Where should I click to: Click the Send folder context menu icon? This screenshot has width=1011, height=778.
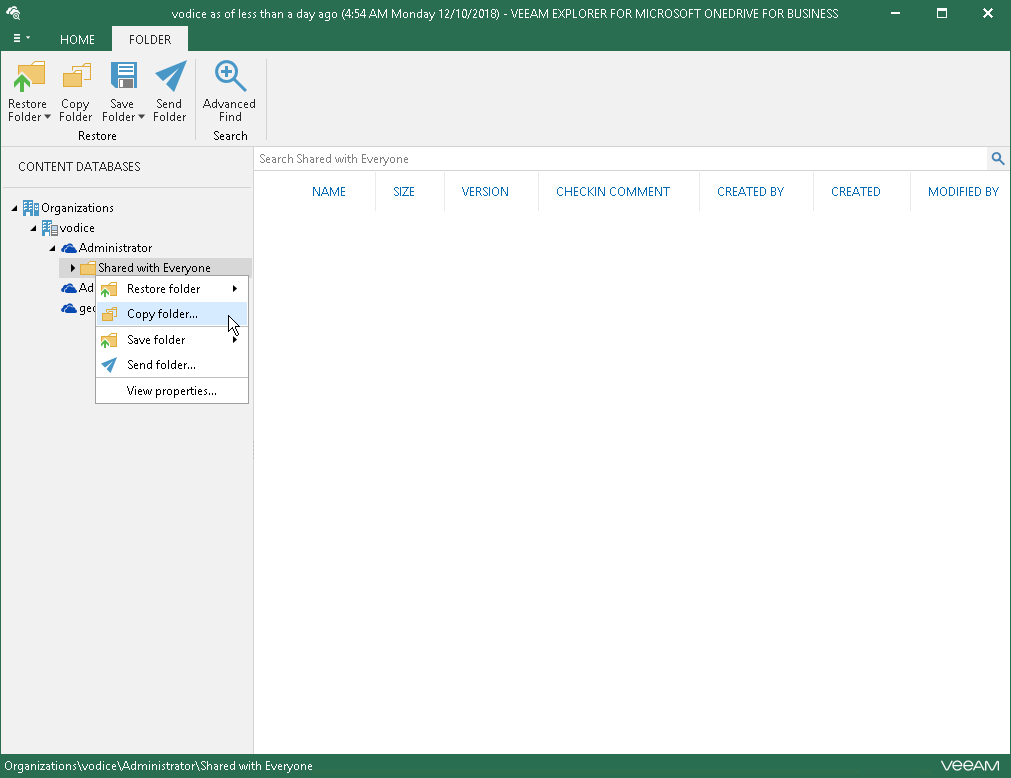pos(109,365)
